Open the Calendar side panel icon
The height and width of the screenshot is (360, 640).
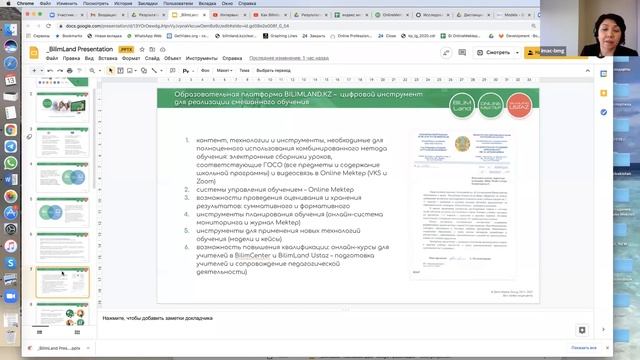pos(604,74)
